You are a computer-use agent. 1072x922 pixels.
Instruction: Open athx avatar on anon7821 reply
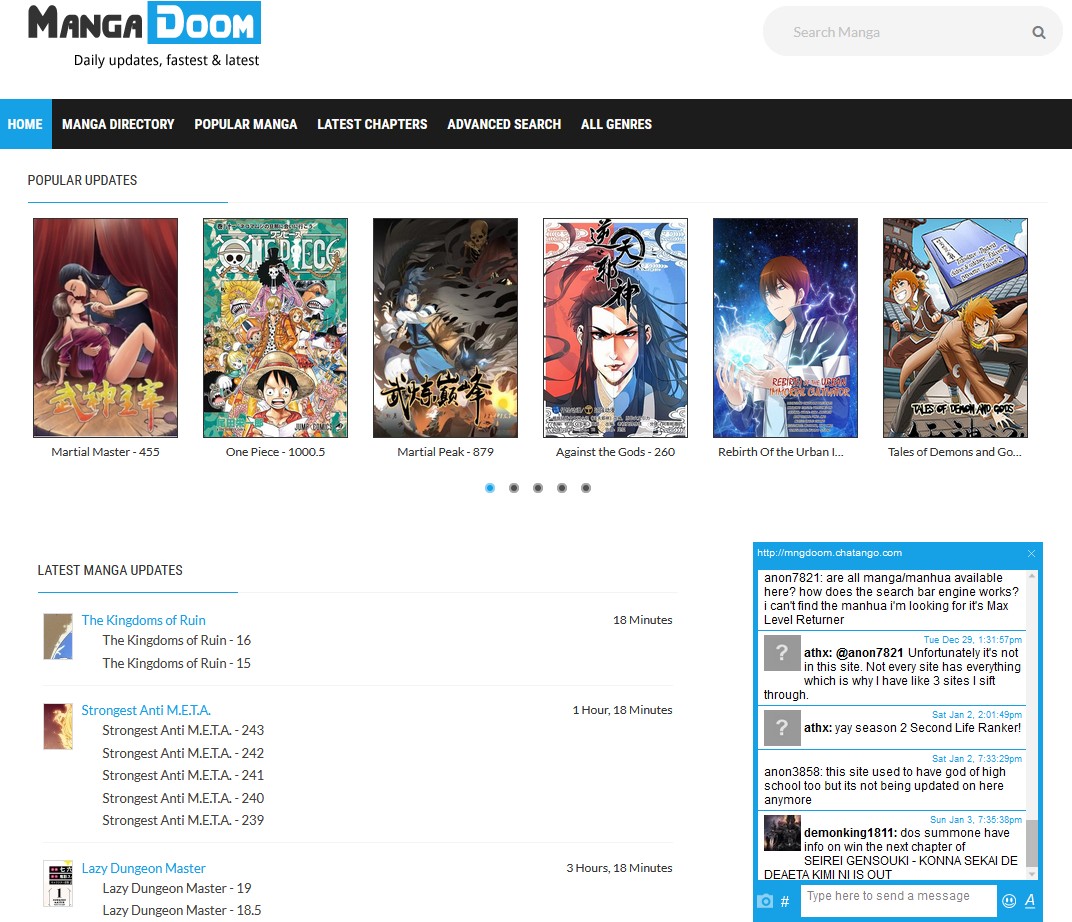click(782, 653)
